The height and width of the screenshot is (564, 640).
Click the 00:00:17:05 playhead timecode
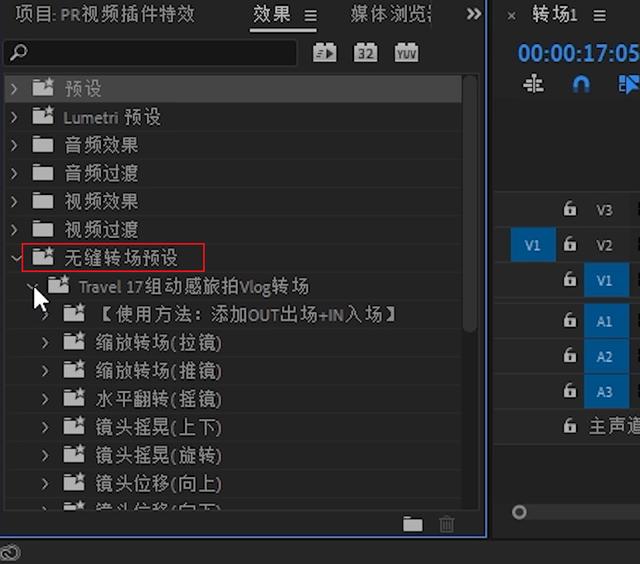click(578, 53)
